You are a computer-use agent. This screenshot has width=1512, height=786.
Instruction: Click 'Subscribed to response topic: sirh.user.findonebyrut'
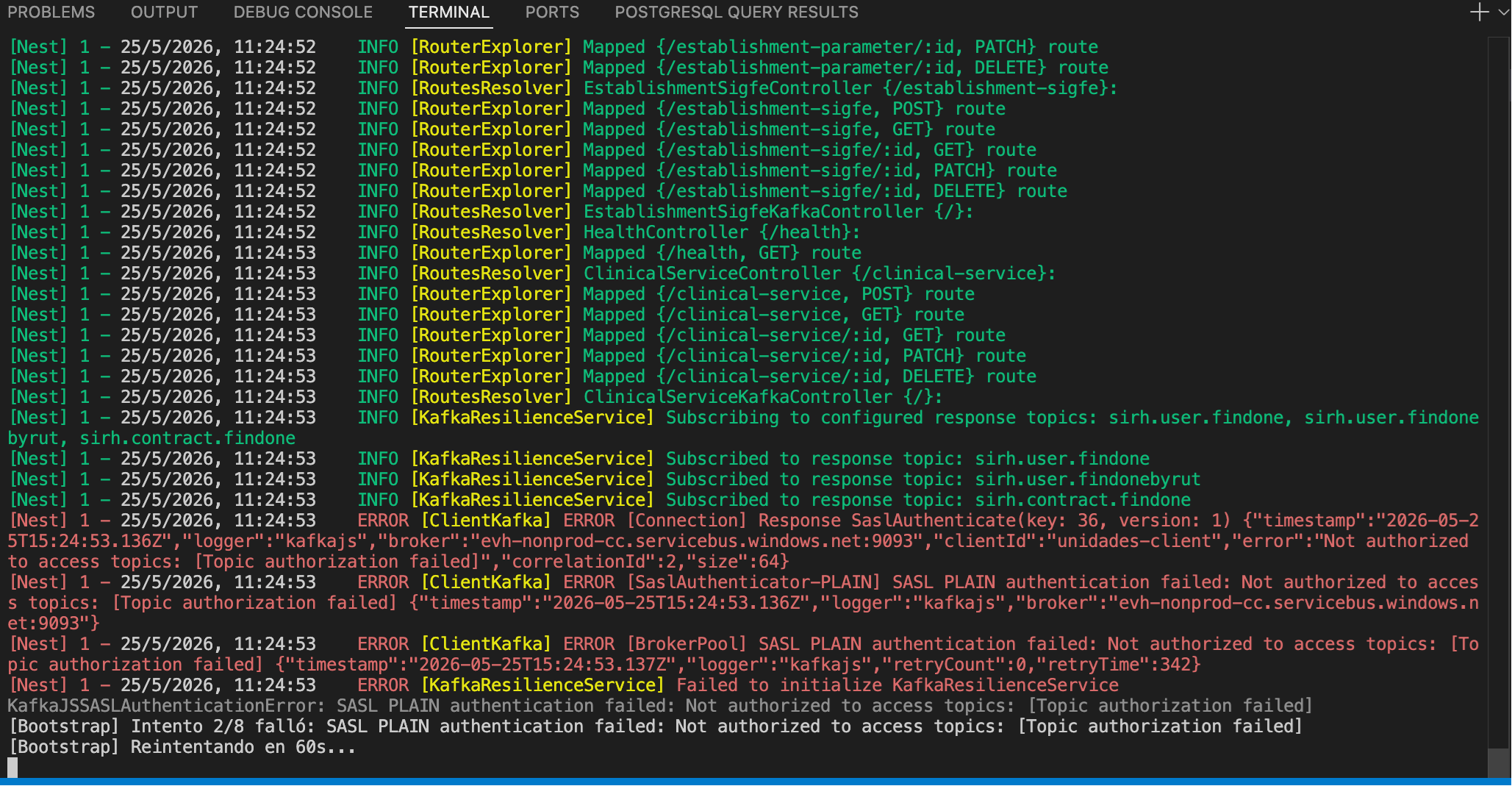pos(933,479)
